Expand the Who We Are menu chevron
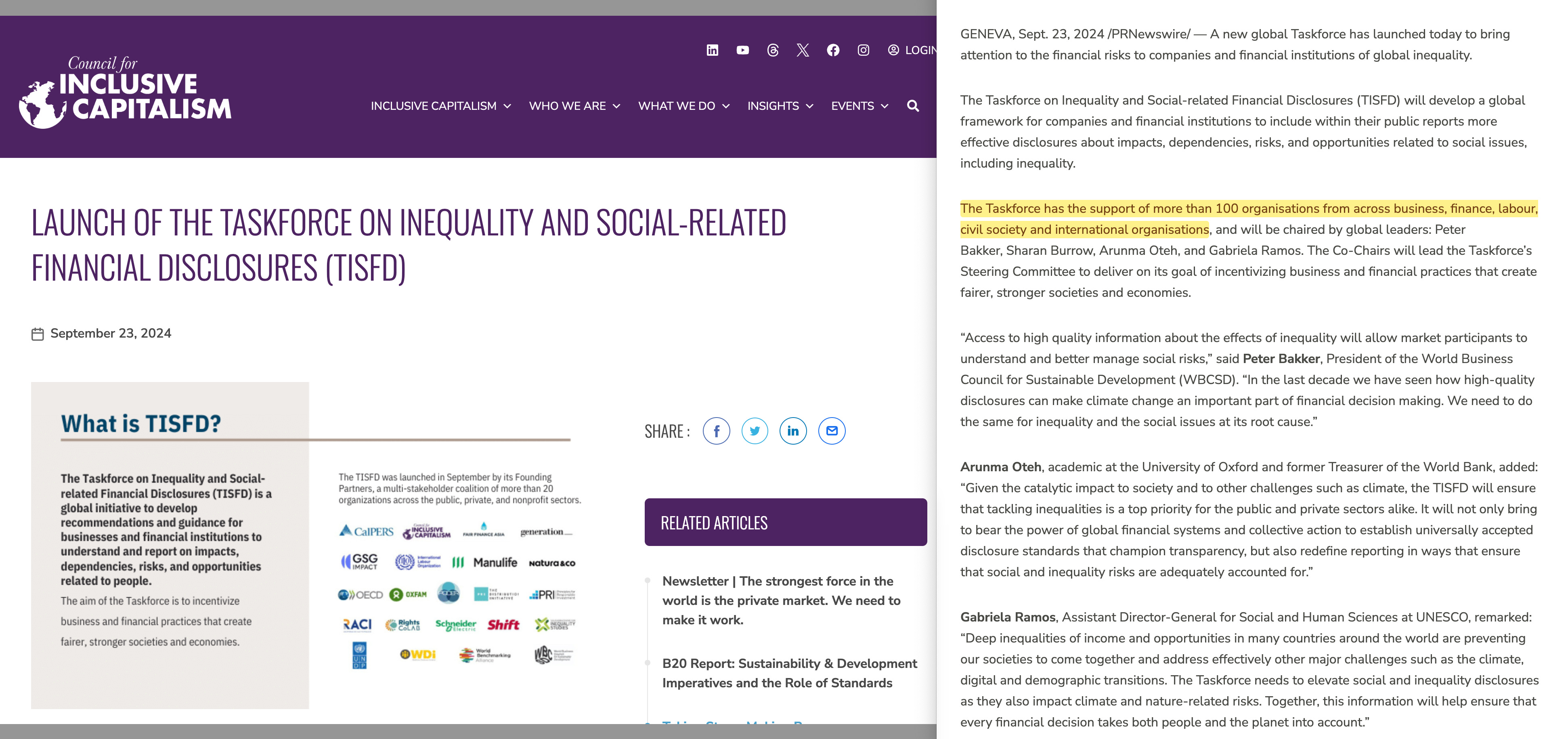This screenshot has width=1568, height=739. tap(616, 106)
